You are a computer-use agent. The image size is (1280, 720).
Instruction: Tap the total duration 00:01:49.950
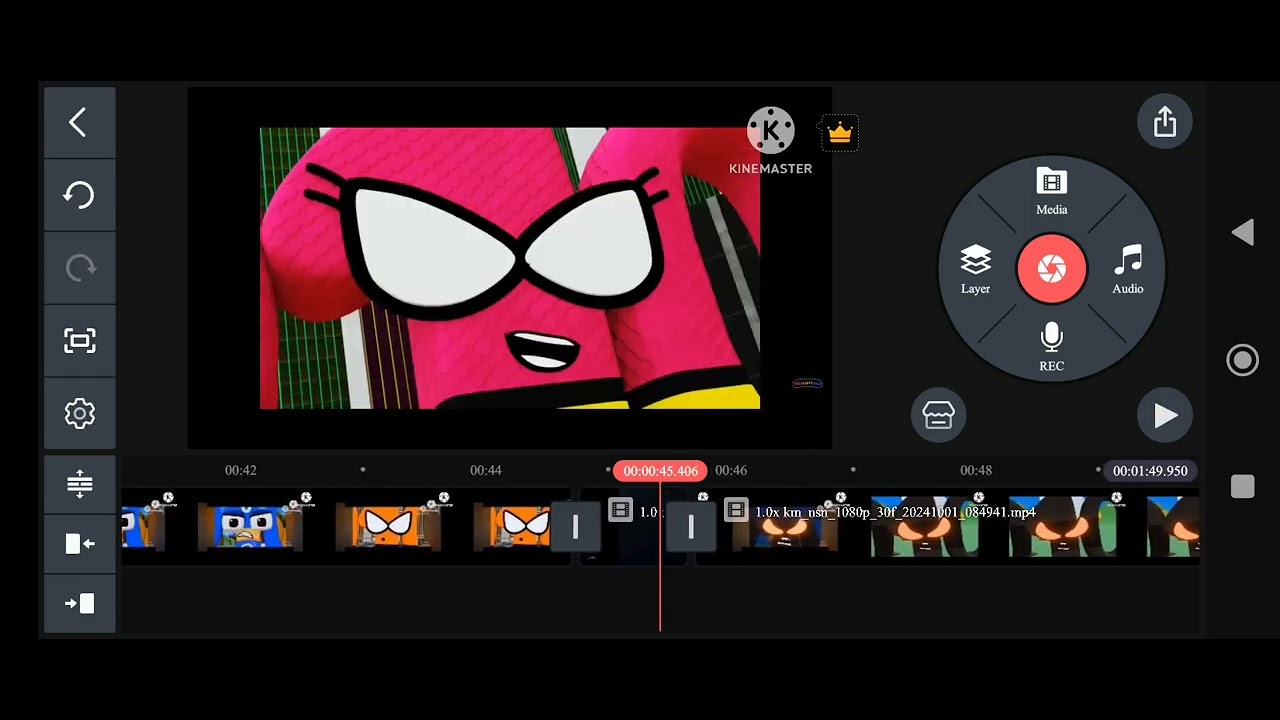(x=1150, y=470)
